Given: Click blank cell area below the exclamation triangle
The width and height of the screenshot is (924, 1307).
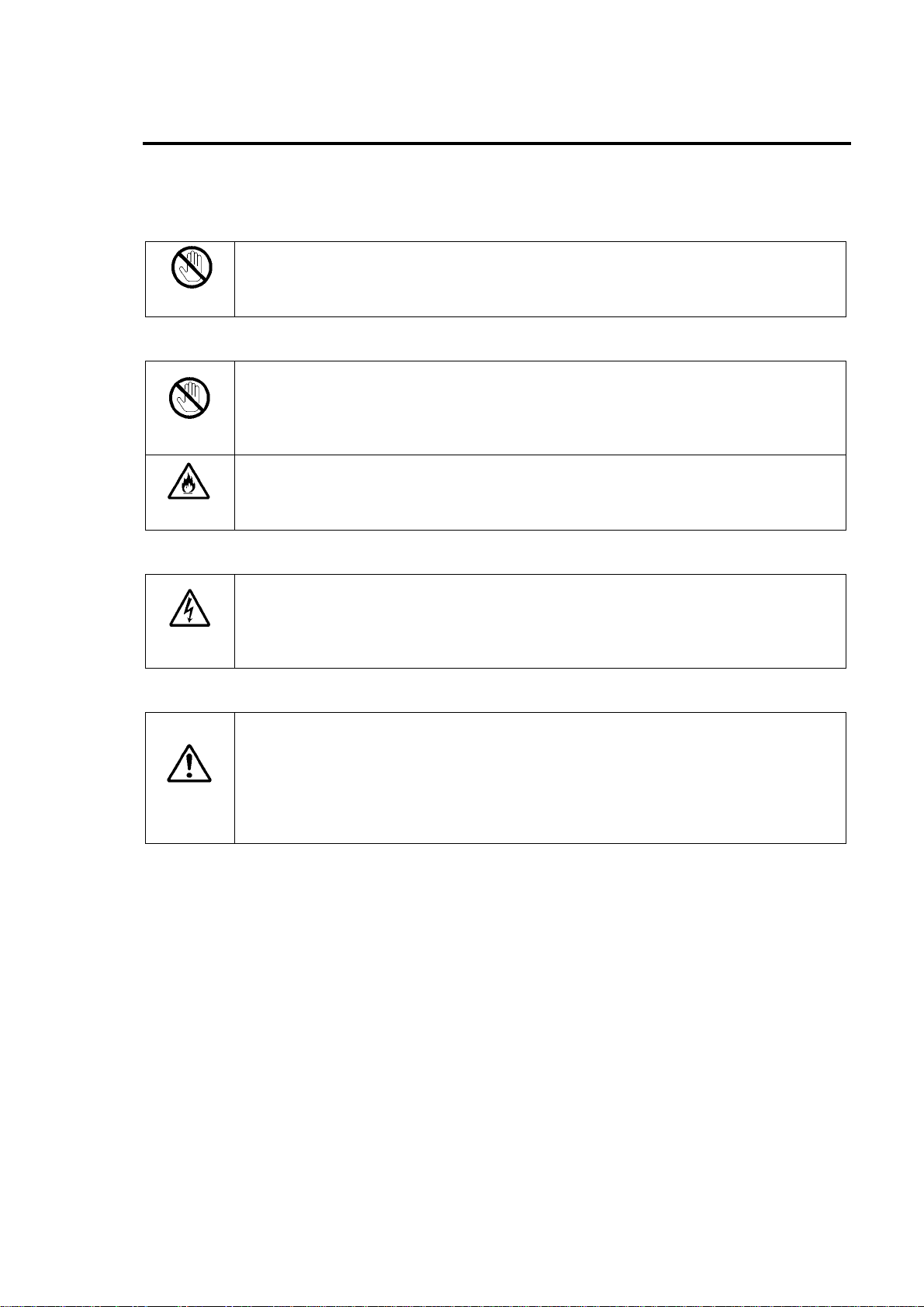Looking at the screenshot, I should (190, 813).
